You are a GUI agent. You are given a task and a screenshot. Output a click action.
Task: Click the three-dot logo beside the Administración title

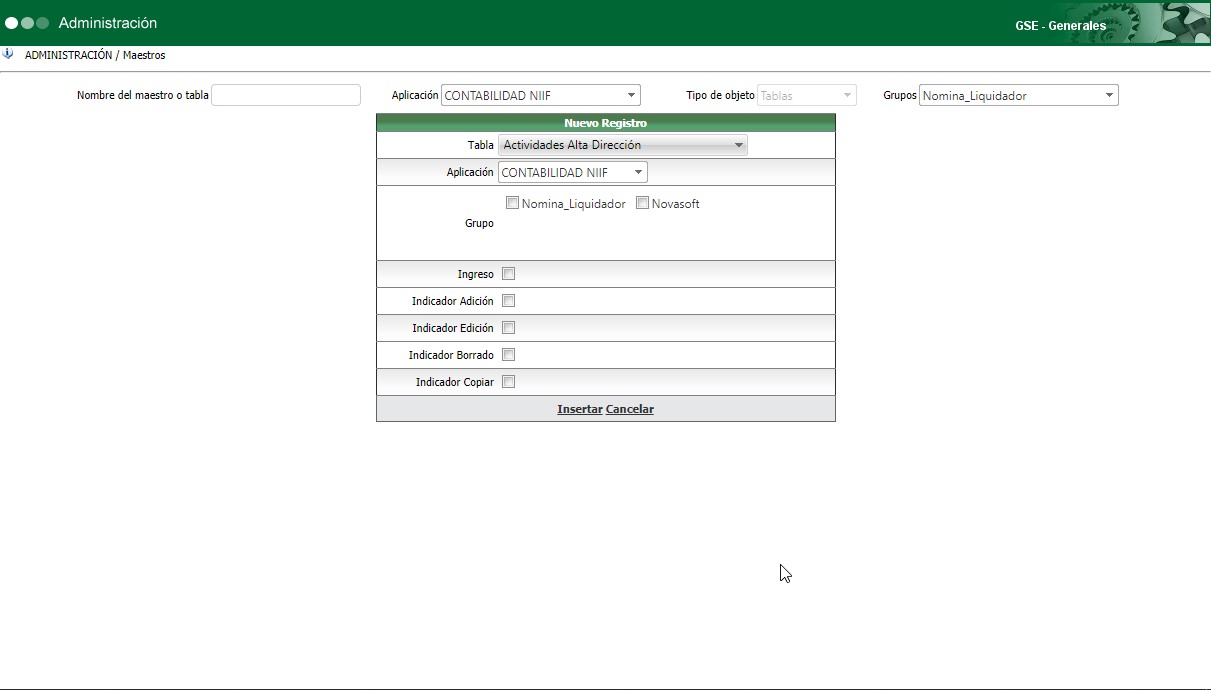pos(27,23)
